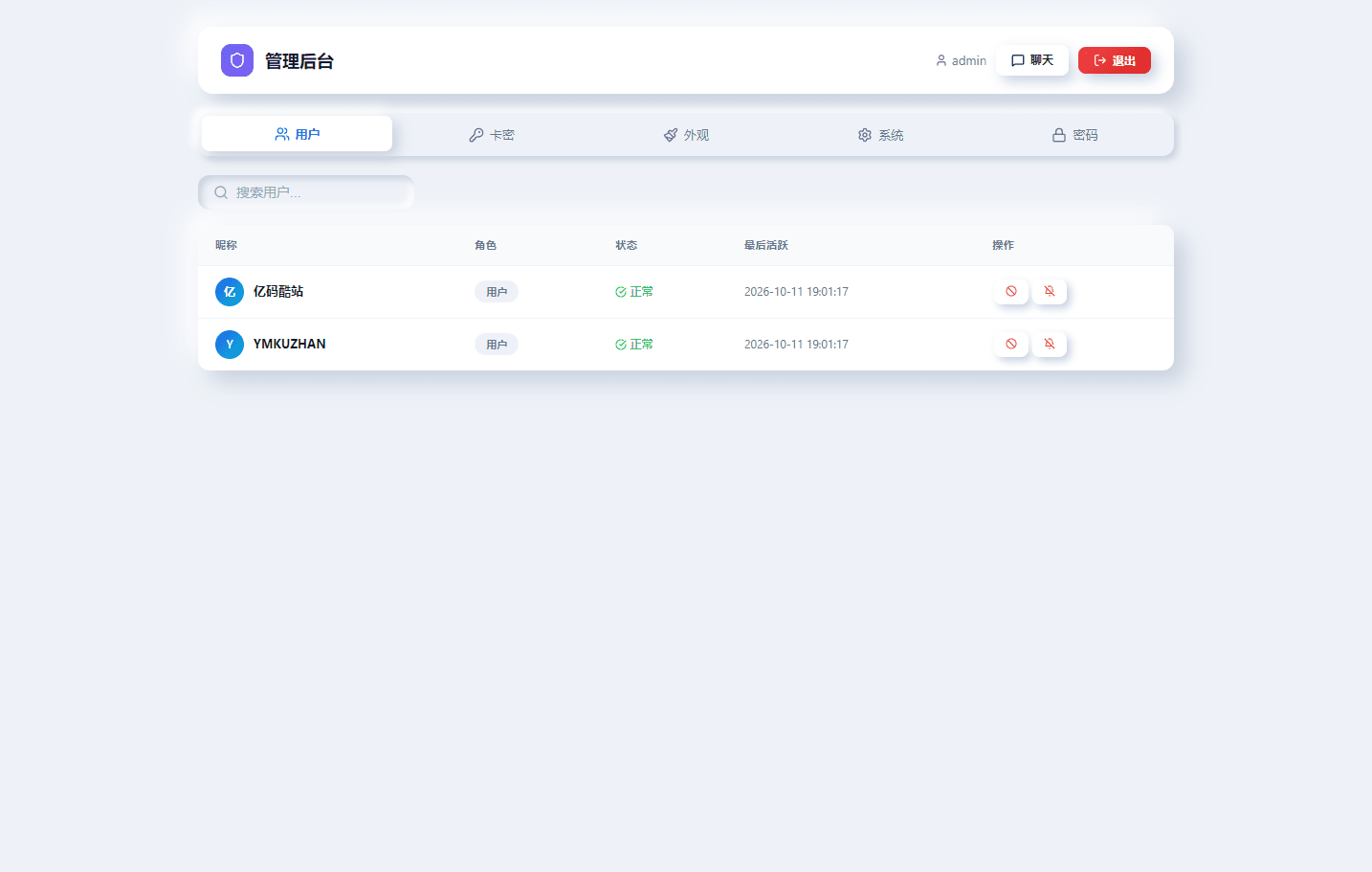Click the Y avatar circle
This screenshot has height=872, width=1372.
pos(230,345)
